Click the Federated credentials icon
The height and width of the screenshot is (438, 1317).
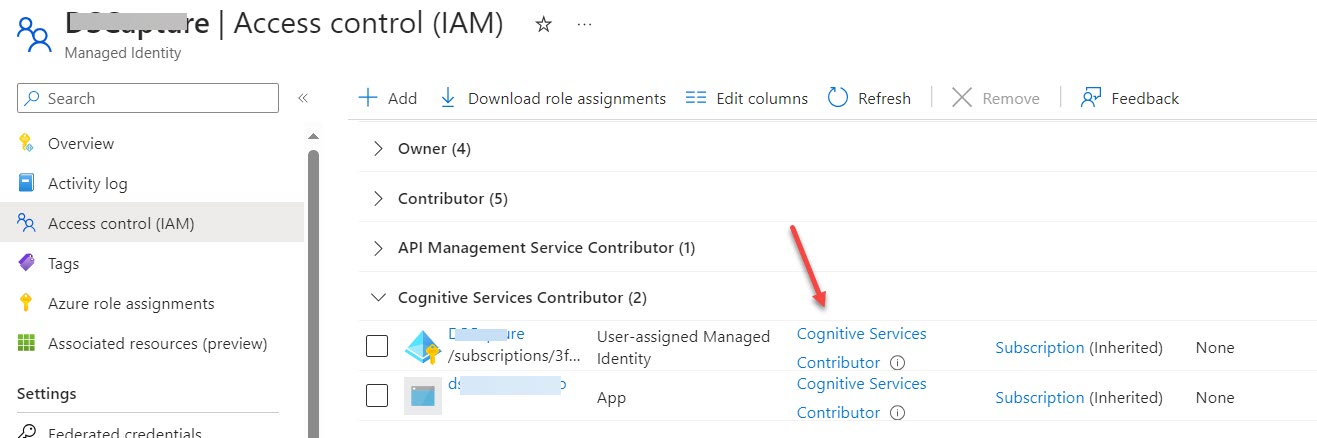(x=27, y=432)
